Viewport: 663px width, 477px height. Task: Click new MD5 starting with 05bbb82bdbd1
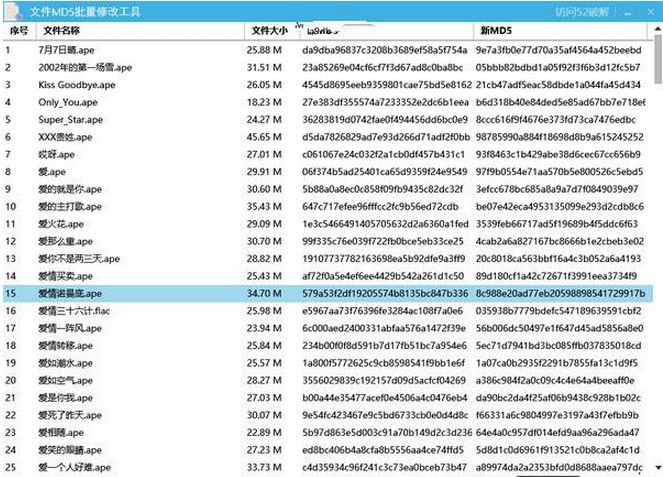coord(558,67)
